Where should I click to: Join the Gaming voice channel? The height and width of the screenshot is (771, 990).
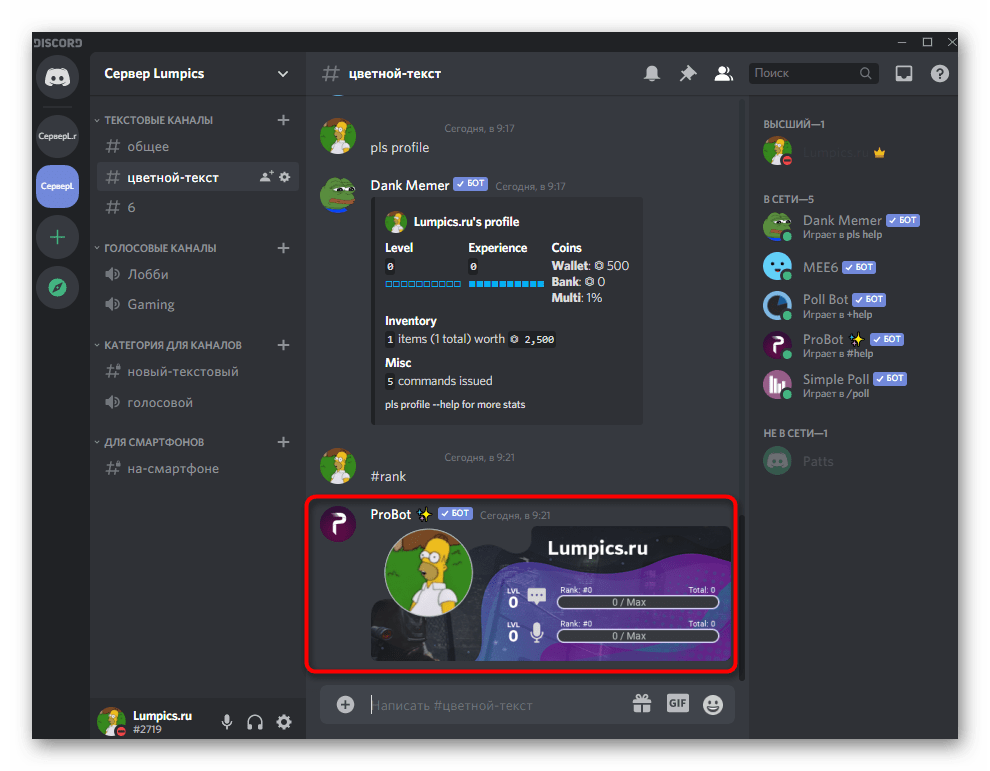tap(197, 304)
